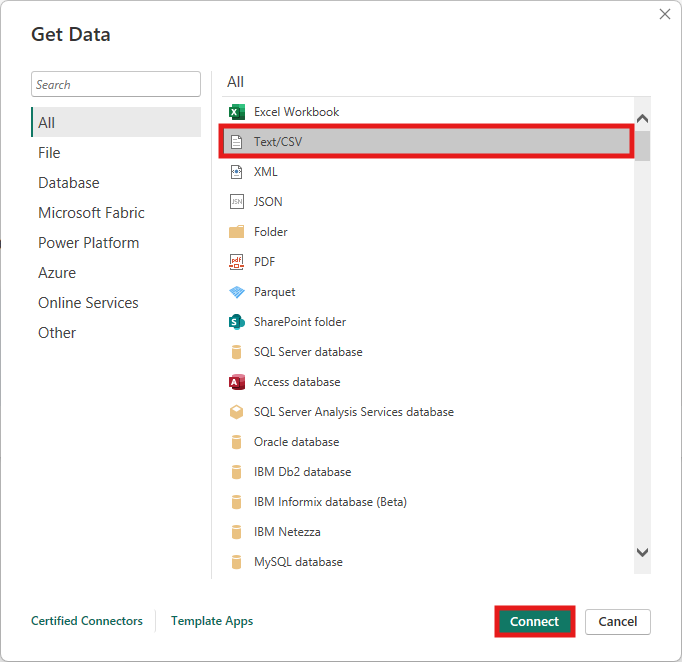
Task: Choose the Text/CSV label
Action: pos(278,142)
